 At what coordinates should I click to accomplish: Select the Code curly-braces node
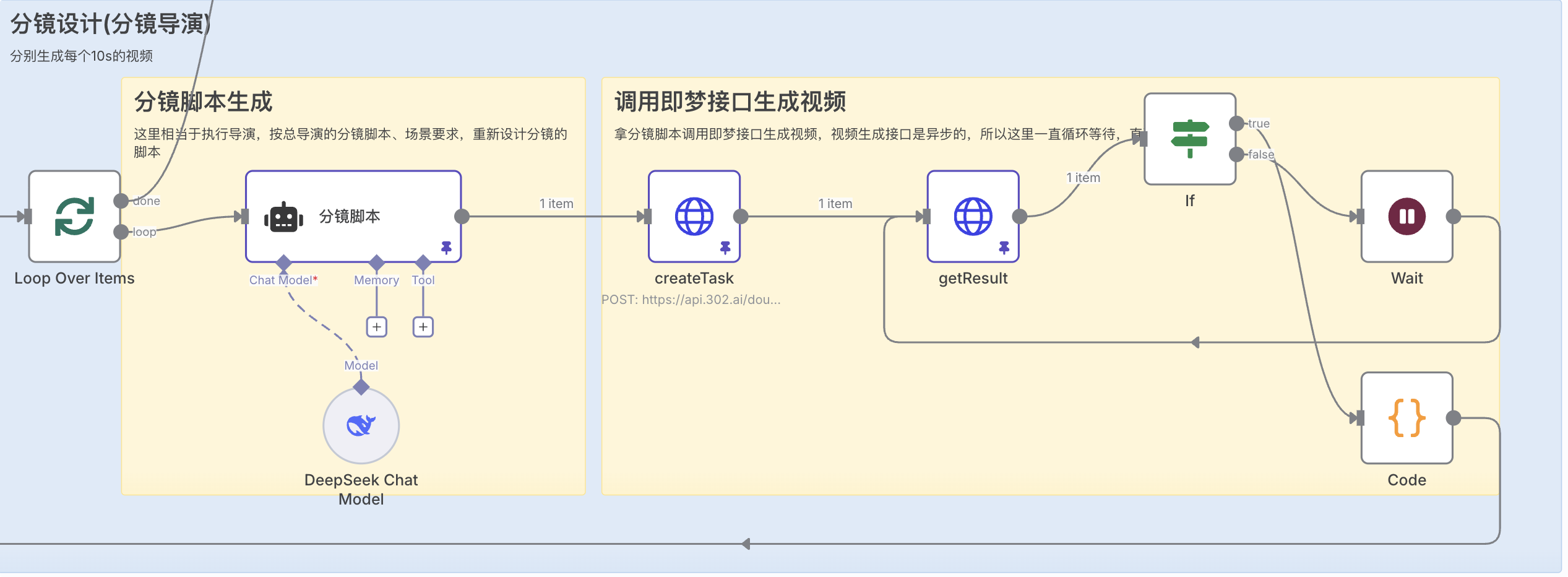pyautogui.click(x=1407, y=418)
